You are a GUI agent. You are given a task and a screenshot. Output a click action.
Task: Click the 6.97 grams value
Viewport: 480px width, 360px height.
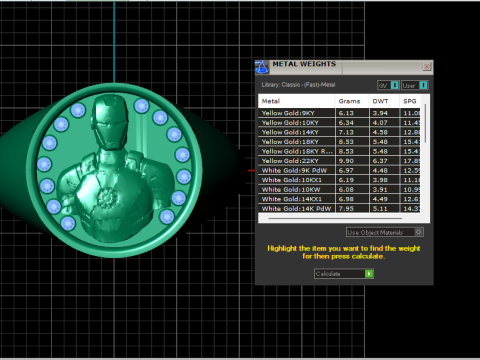[346, 171]
